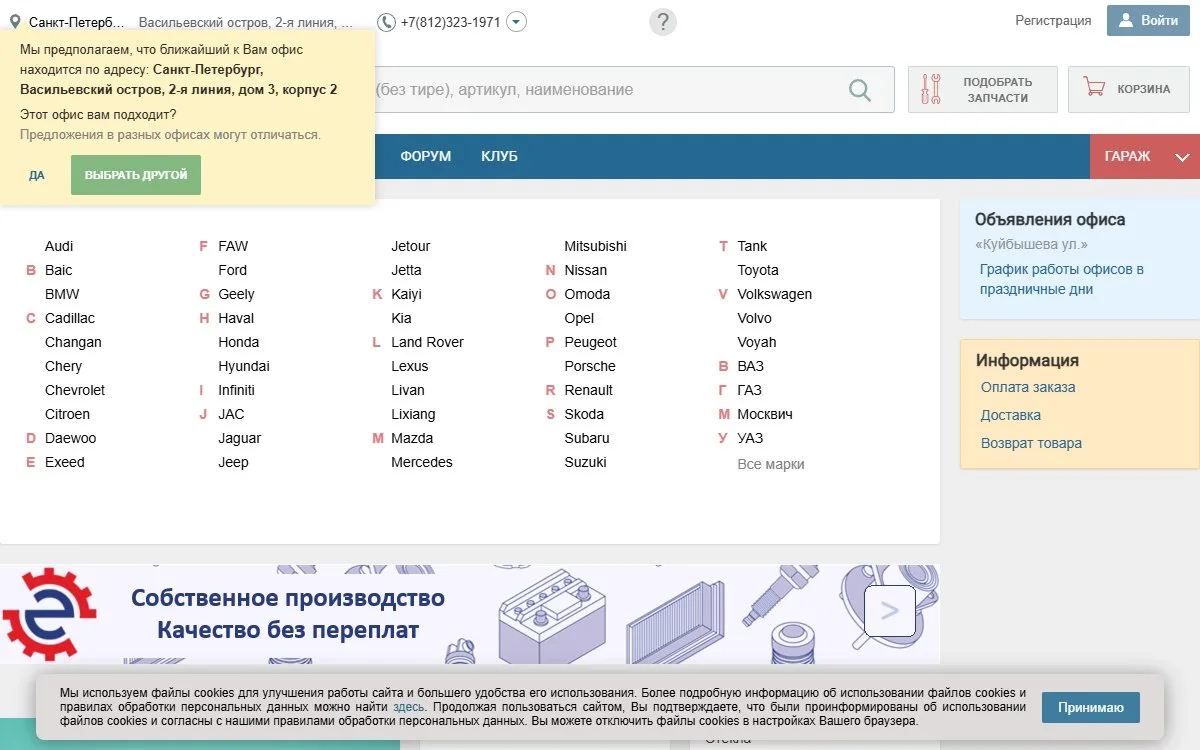Select the ГАЗ brand

750,390
